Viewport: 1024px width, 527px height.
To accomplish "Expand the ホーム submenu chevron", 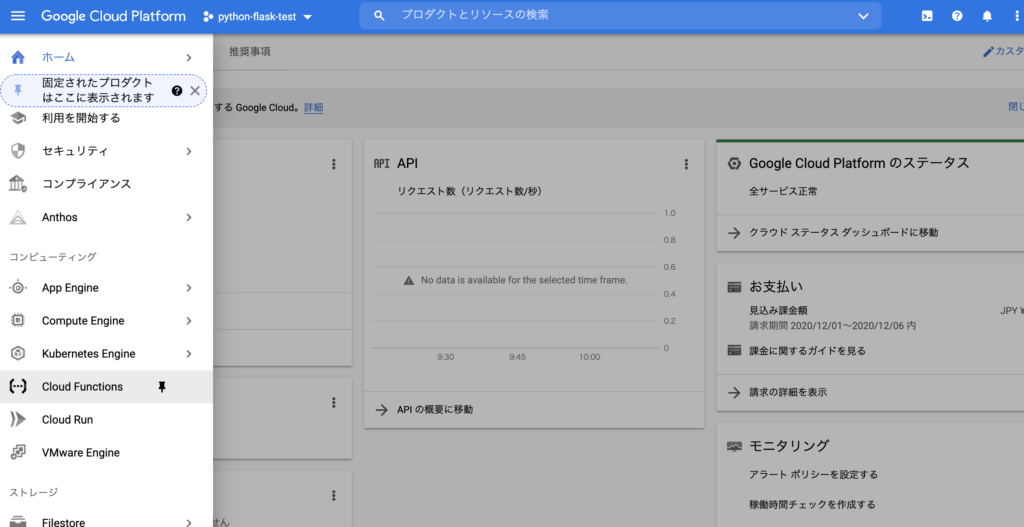I will (x=189, y=58).
